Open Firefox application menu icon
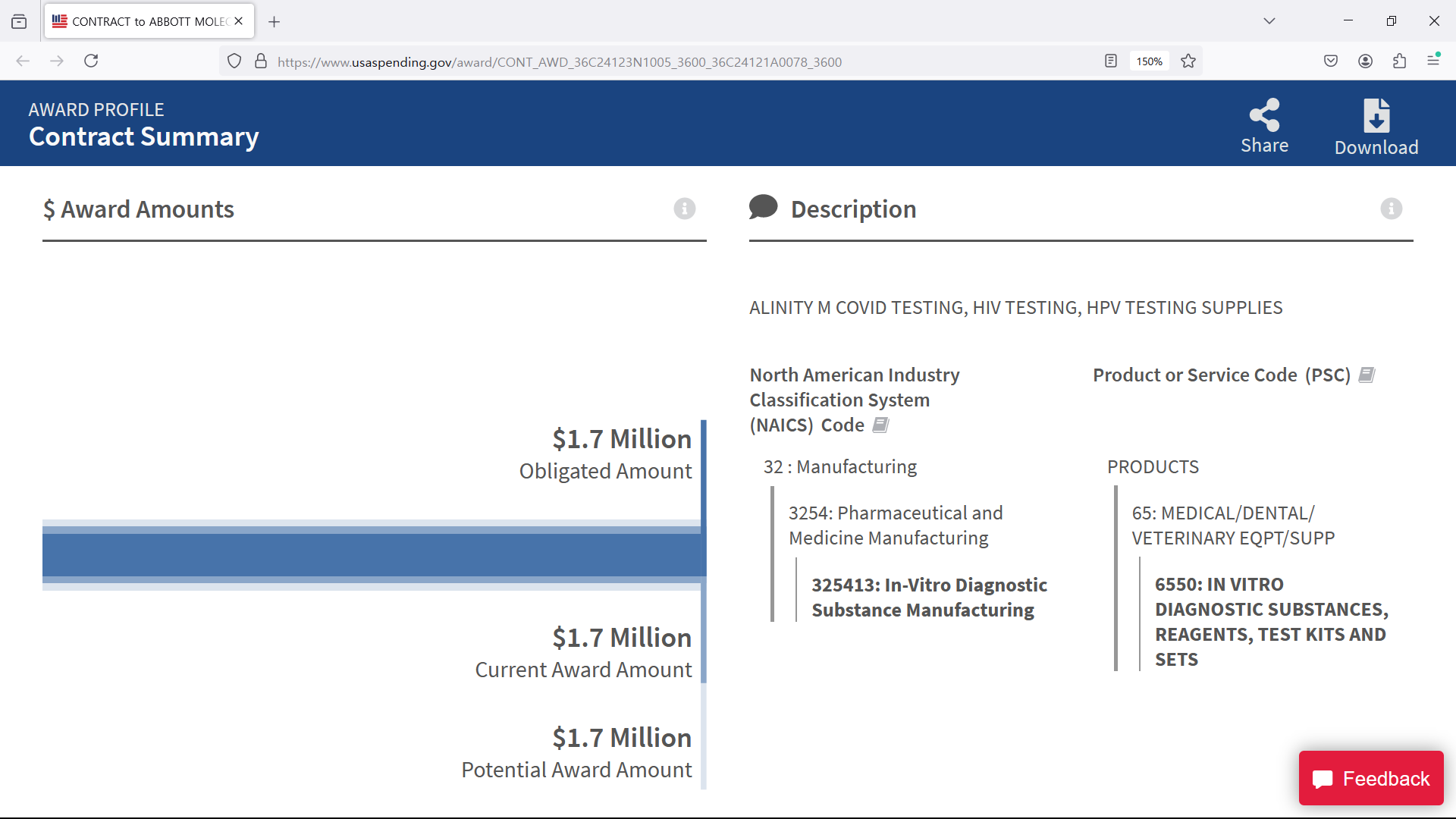This screenshot has width=1456, height=819. click(x=1433, y=60)
